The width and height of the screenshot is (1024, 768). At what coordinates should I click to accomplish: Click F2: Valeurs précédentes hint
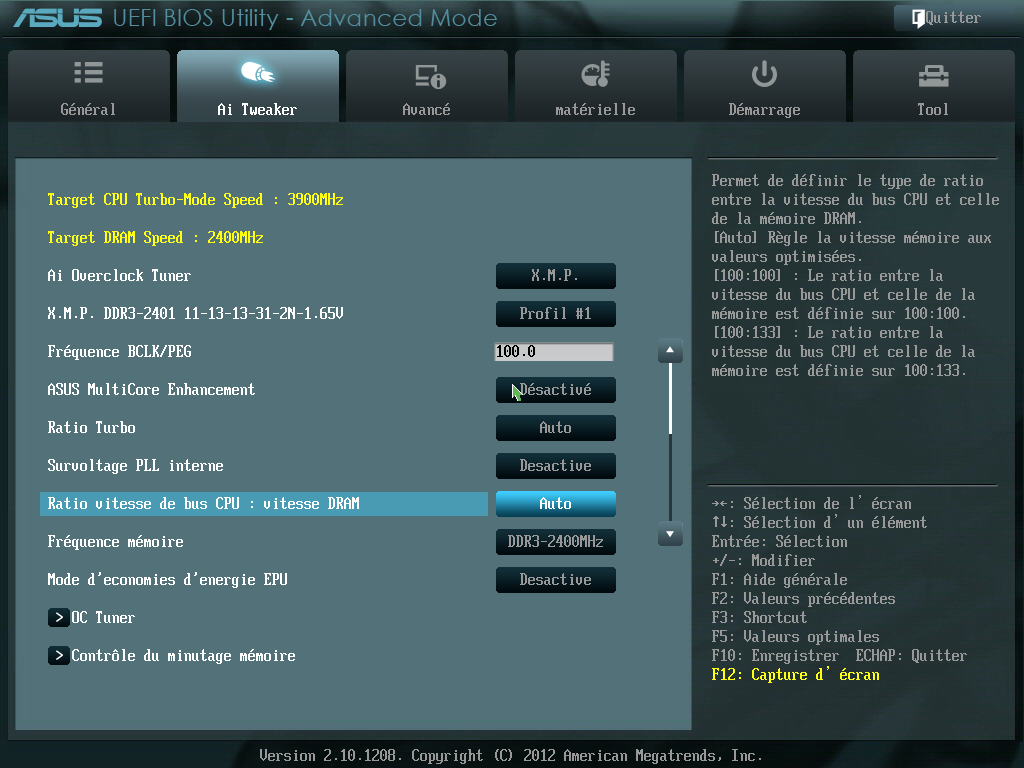pos(803,599)
